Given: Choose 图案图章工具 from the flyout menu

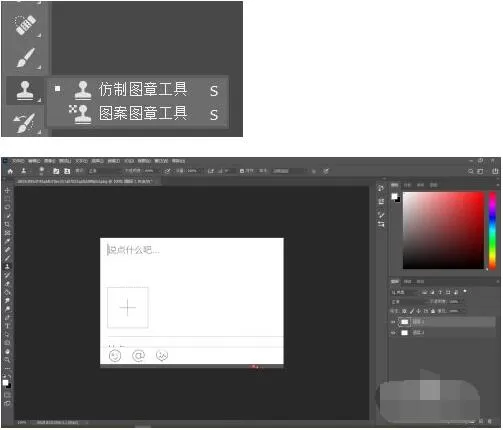Looking at the screenshot, I should point(137,113).
